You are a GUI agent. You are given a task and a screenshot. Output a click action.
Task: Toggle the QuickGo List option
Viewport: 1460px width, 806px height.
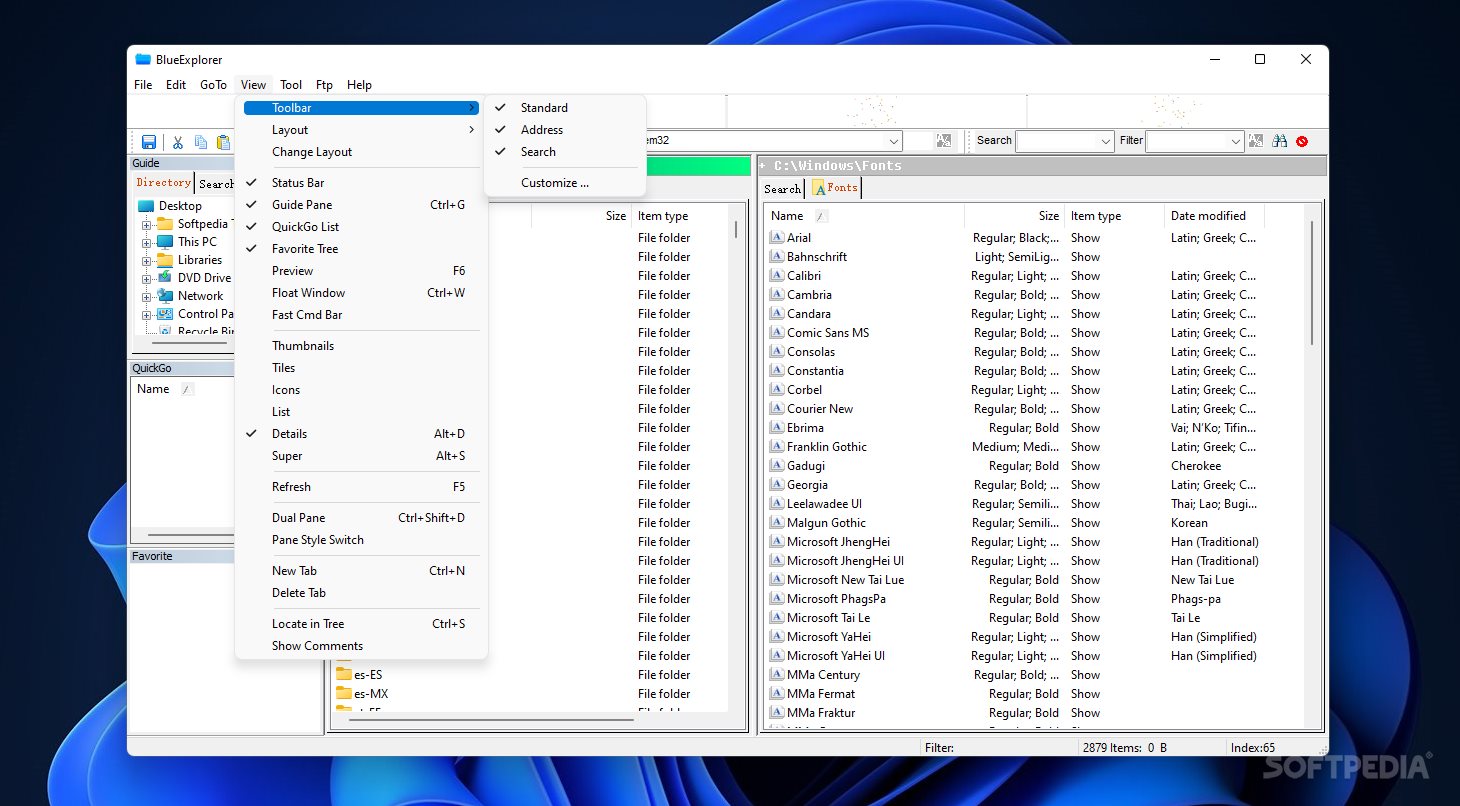click(361, 227)
